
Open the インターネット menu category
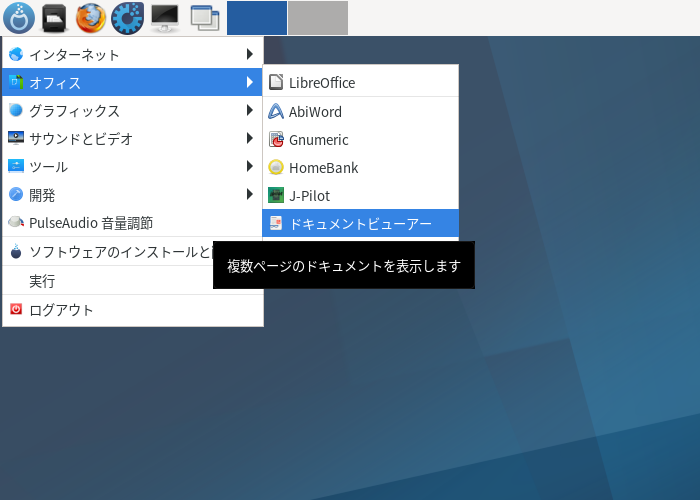pos(133,54)
